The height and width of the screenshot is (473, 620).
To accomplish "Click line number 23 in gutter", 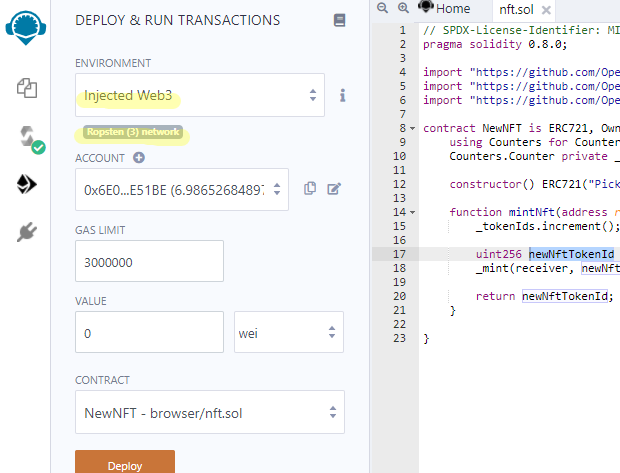I will pos(399,338).
